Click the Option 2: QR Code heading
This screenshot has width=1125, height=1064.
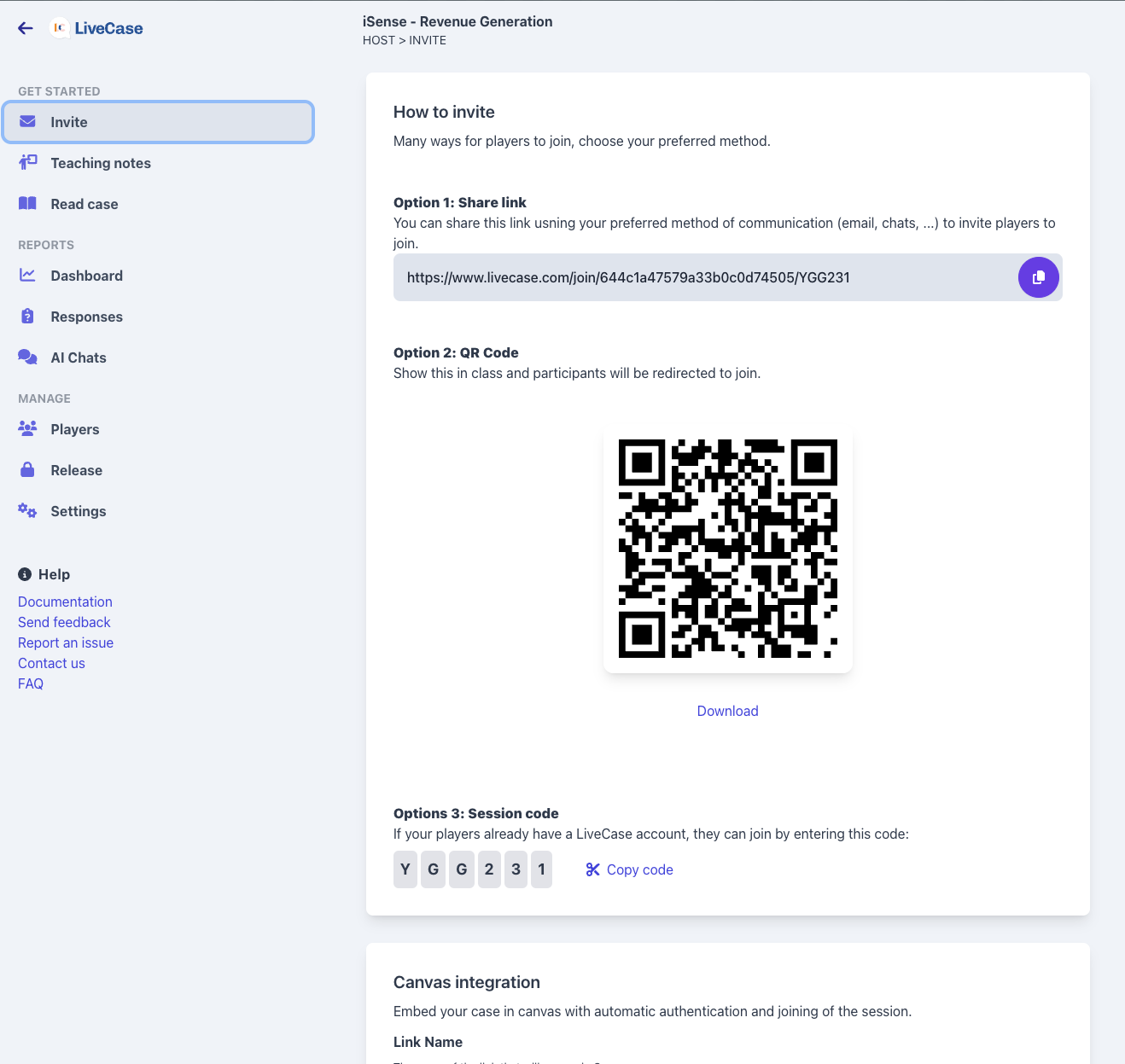[456, 352]
